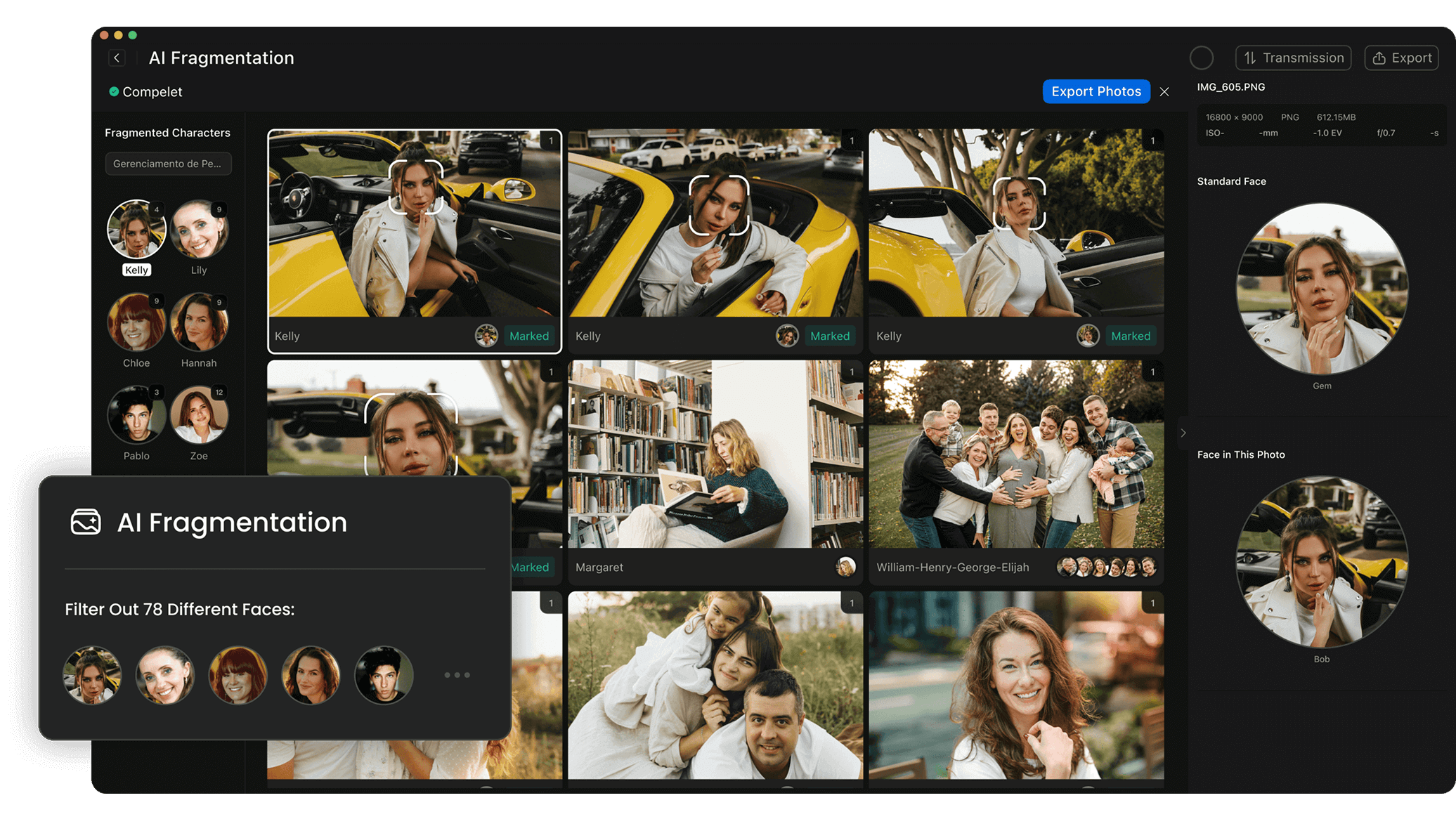The width and height of the screenshot is (1456, 819).
Task: Click IMG_605.PNG file name
Action: [x=1230, y=87]
